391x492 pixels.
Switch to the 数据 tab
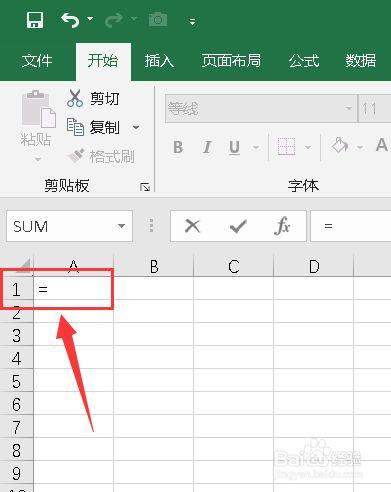tap(361, 61)
